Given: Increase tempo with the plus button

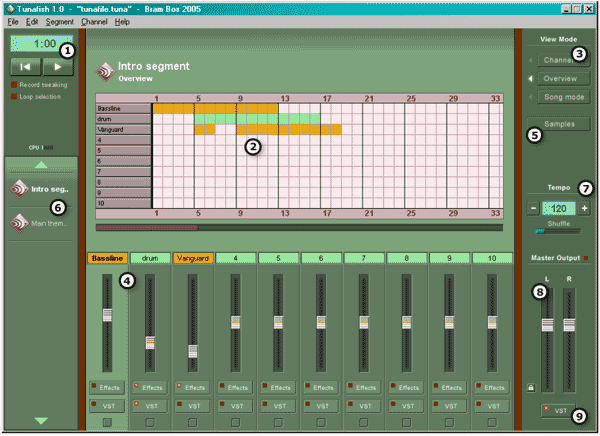Looking at the screenshot, I should coord(584,209).
